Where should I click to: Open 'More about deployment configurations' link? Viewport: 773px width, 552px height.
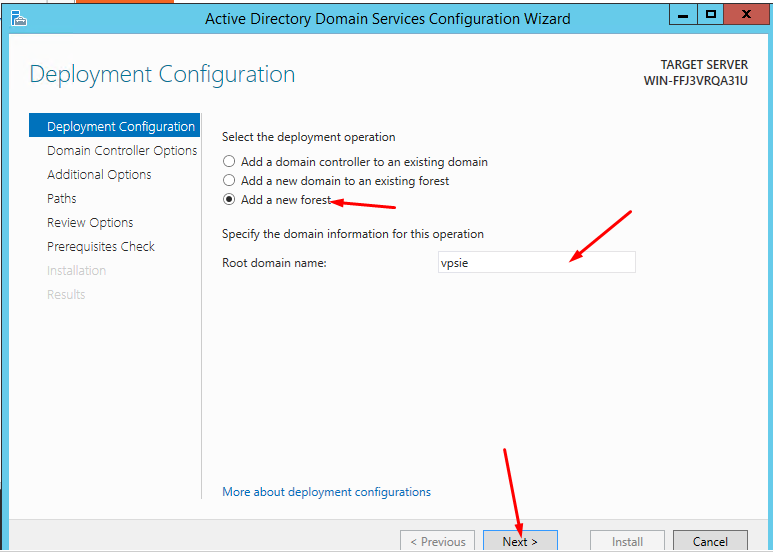click(326, 492)
